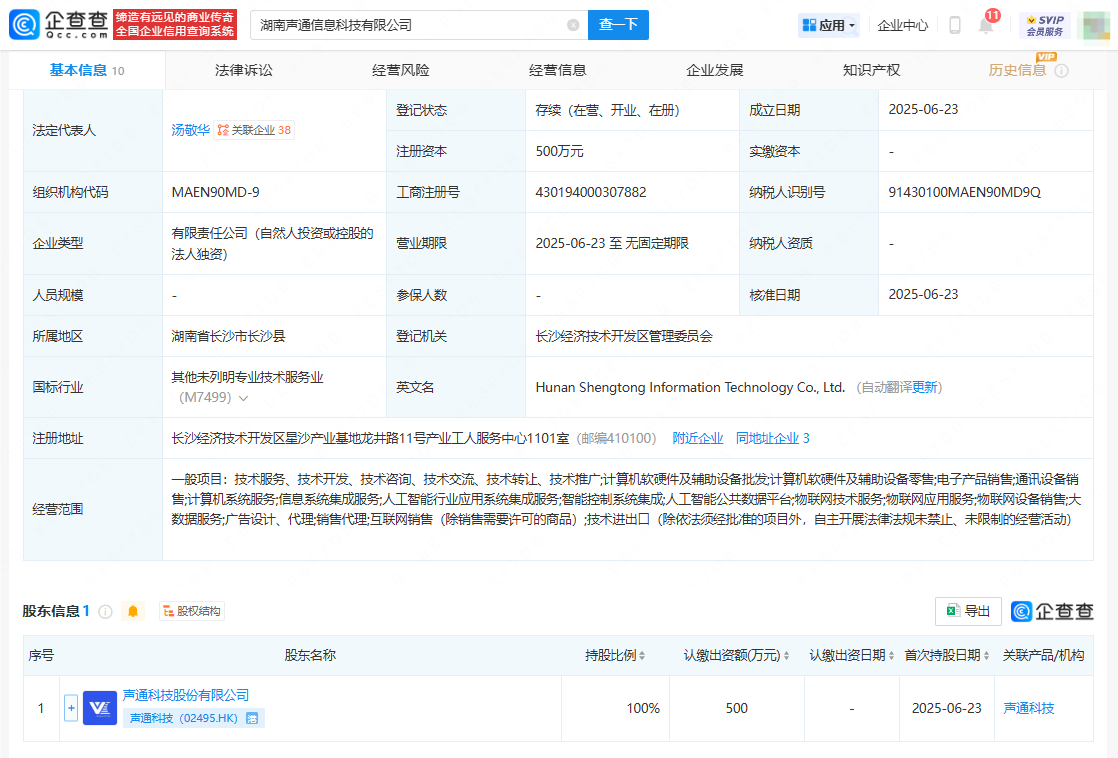Switch to the 企业发展 tab
1118x758 pixels.
[x=714, y=70]
